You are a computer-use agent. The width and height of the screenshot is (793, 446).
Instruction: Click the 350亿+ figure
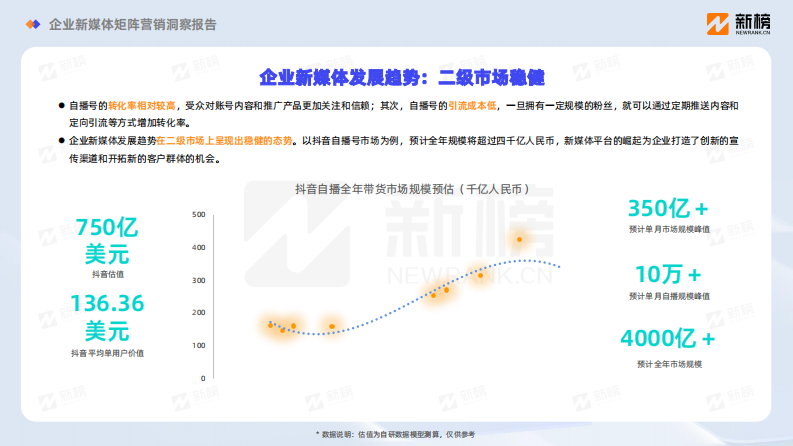[668, 208]
